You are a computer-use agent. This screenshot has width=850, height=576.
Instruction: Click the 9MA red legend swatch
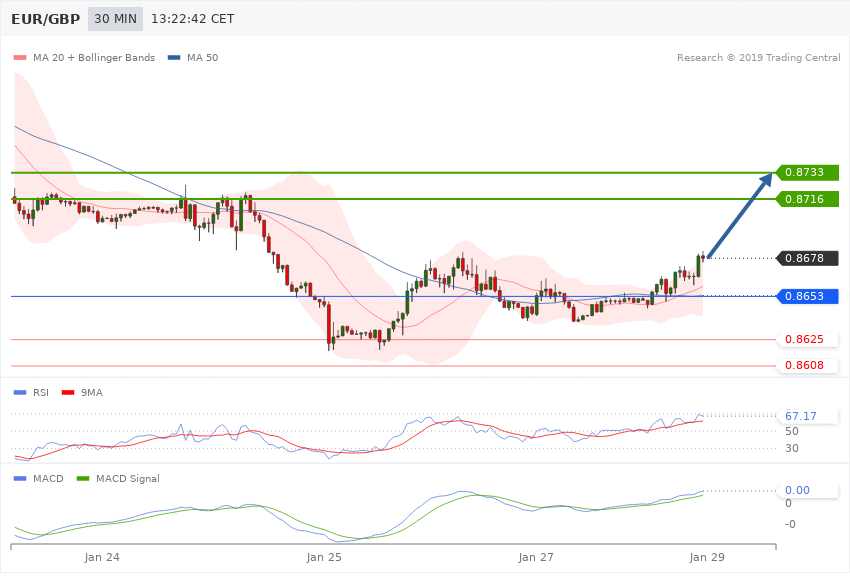coord(68,392)
